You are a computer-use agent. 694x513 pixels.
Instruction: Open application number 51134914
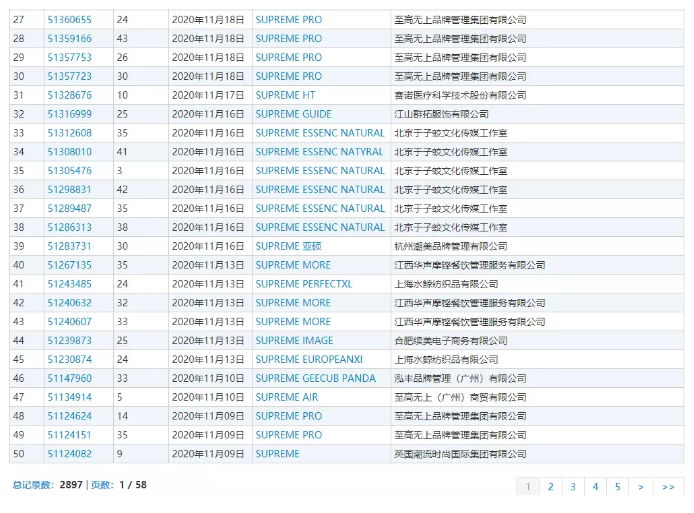point(69,397)
